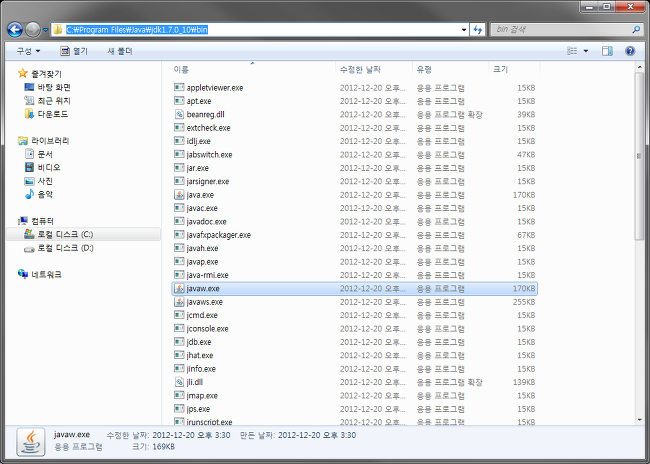Image resolution: width=650 pixels, height=464 pixels.
Task: Select 라이브러리 libraries in sidebar
Action: point(44,141)
